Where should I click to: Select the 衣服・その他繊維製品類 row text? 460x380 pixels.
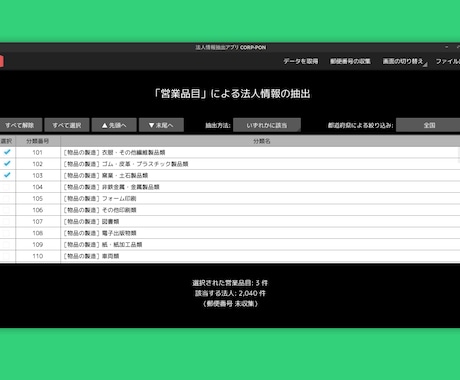point(133,152)
